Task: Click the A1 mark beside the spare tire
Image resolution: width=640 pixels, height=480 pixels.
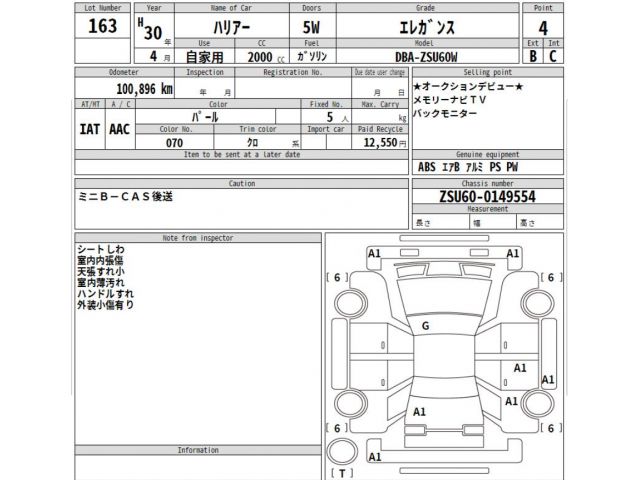Action: click(375, 458)
